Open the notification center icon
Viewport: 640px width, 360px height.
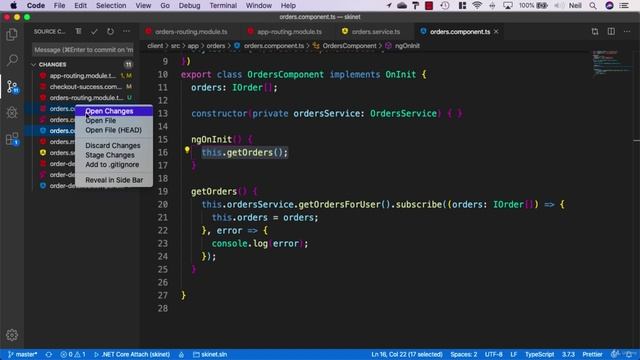click(x=624, y=6)
